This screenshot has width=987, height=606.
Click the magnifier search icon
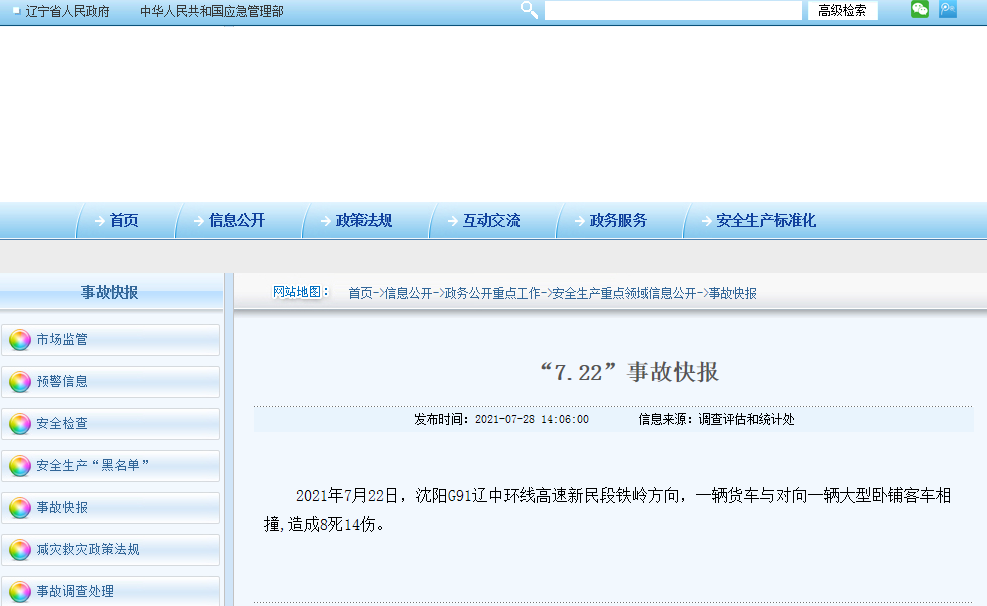[529, 10]
